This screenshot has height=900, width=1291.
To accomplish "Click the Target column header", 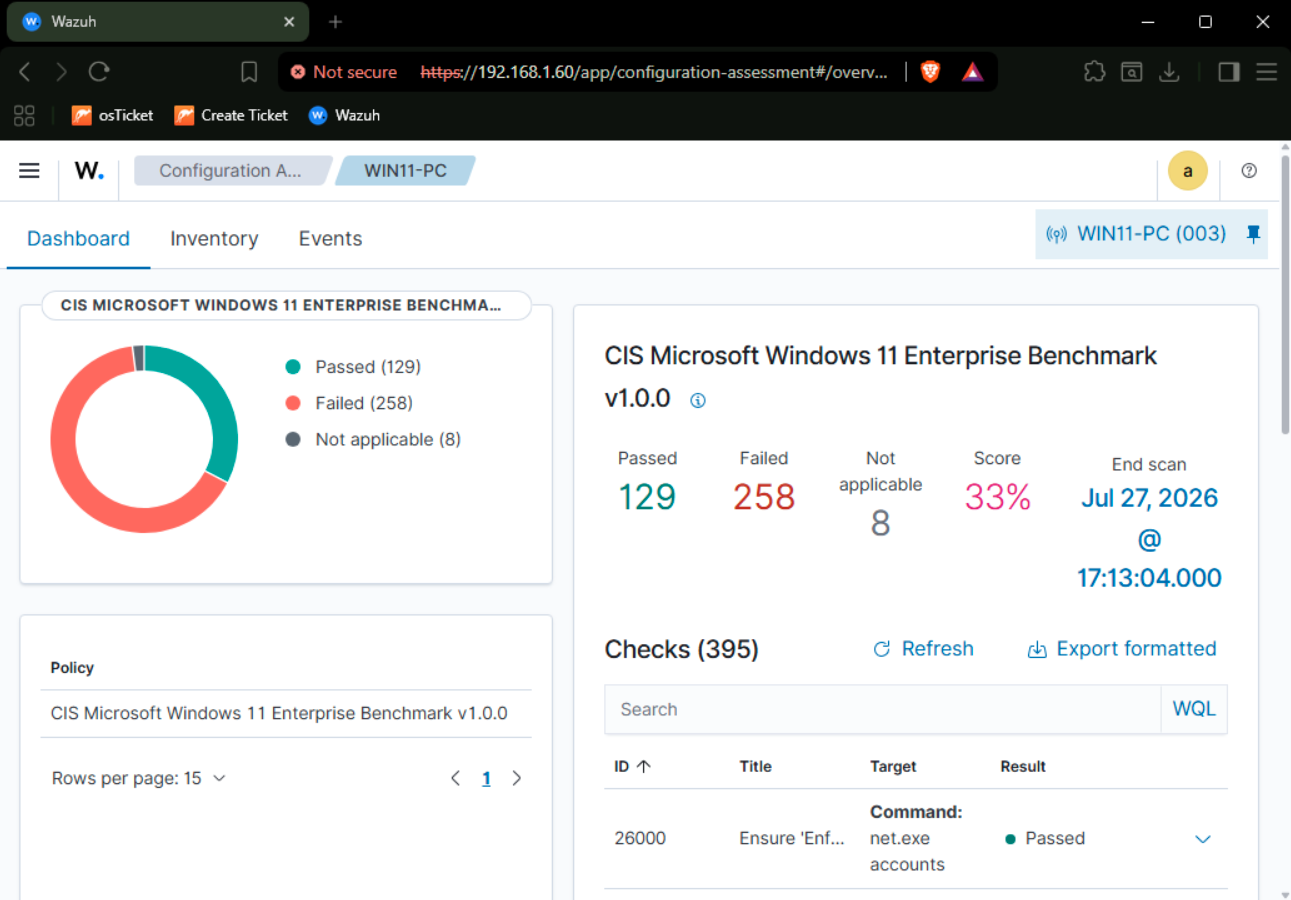I will coord(893,766).
